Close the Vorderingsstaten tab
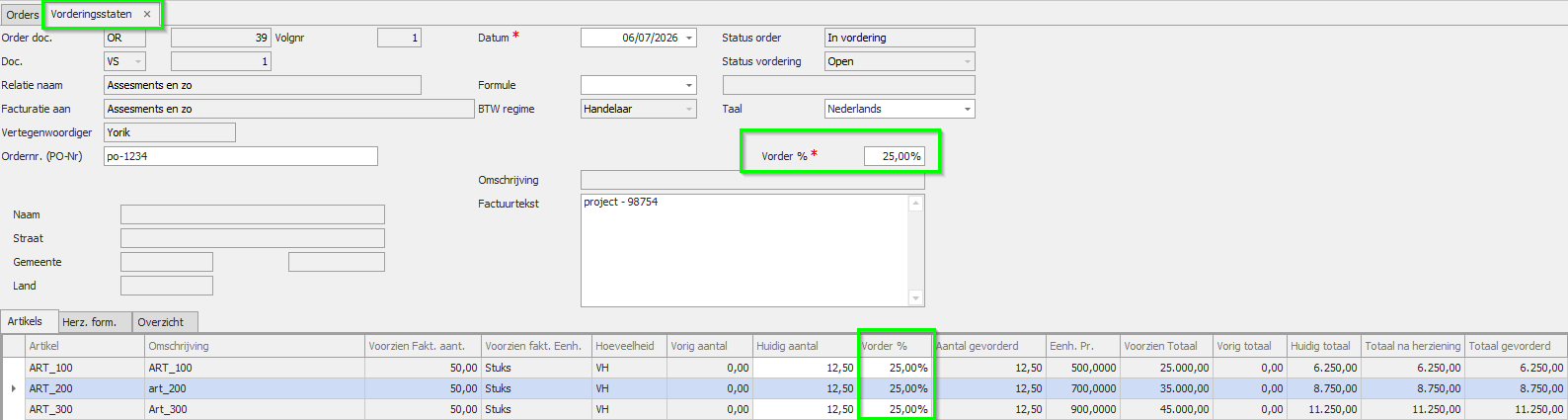 tap(147, 14)
